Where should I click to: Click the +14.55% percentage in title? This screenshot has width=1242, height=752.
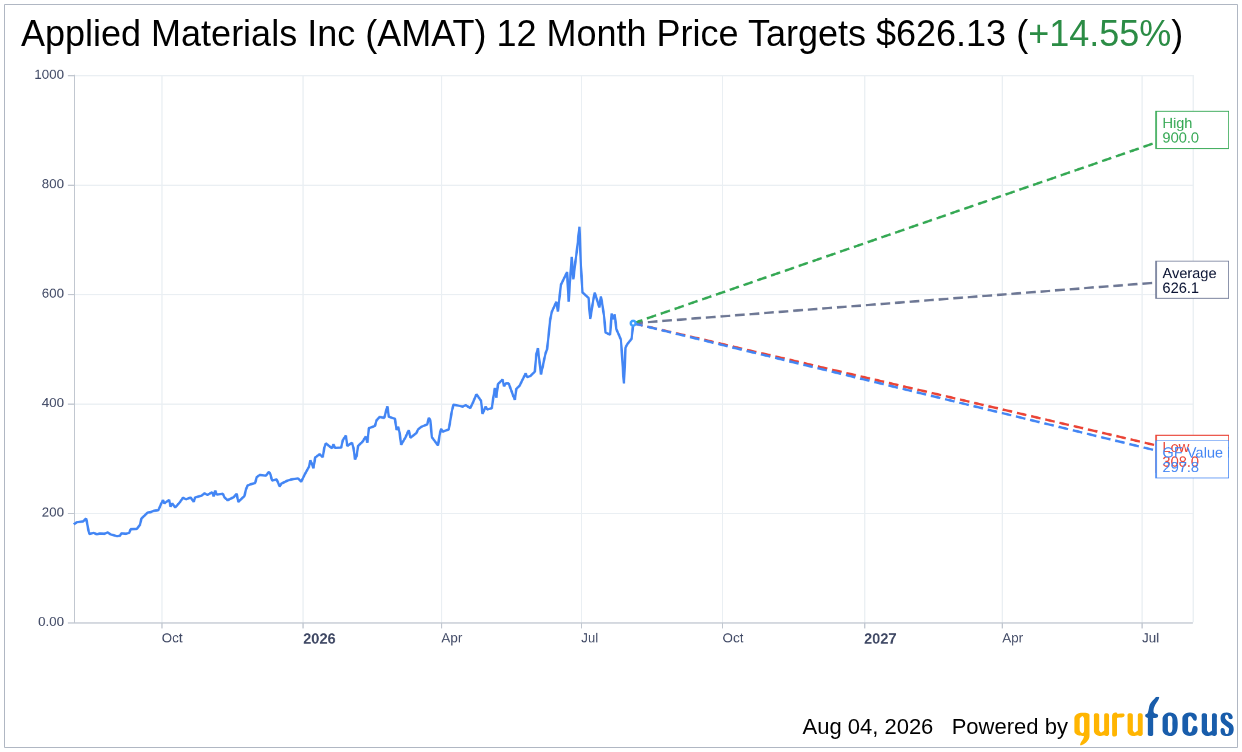pos(1099,34)
